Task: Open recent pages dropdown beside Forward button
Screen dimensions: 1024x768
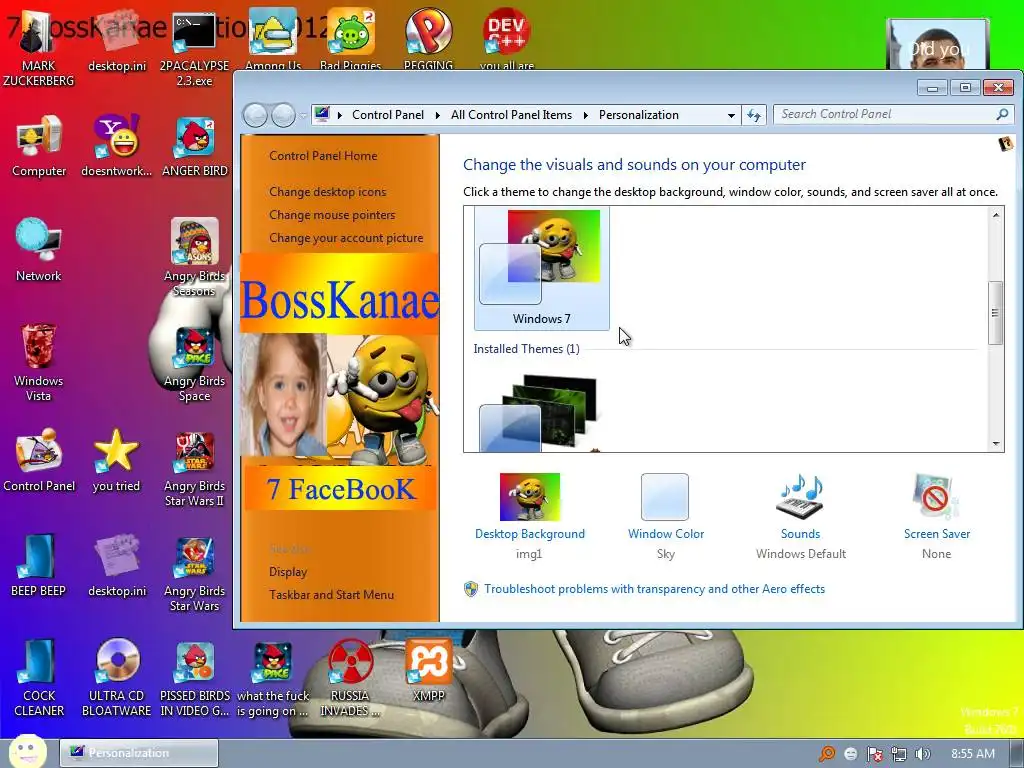Action: (303, 116)
